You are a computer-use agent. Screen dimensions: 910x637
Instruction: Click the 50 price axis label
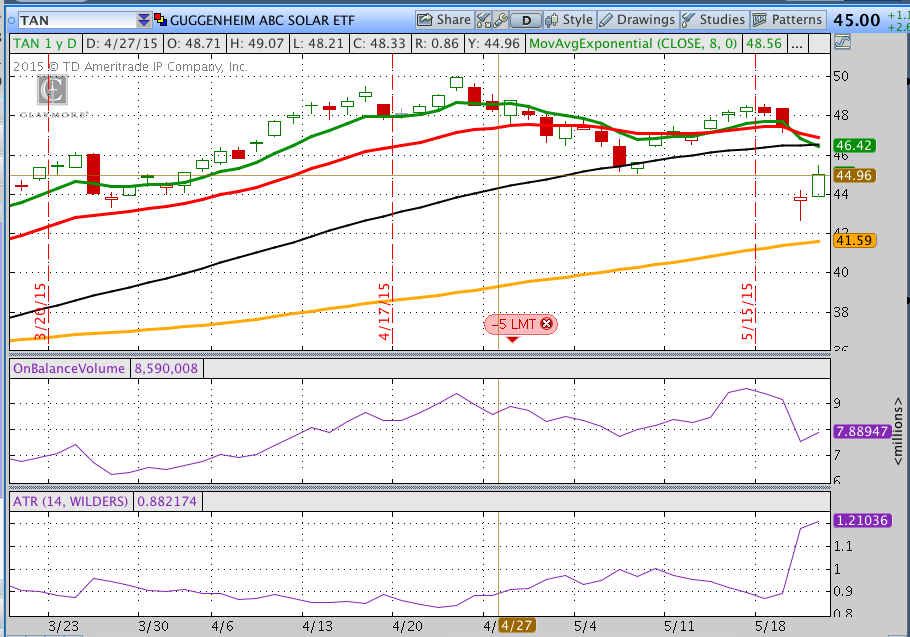pos(841,76)
